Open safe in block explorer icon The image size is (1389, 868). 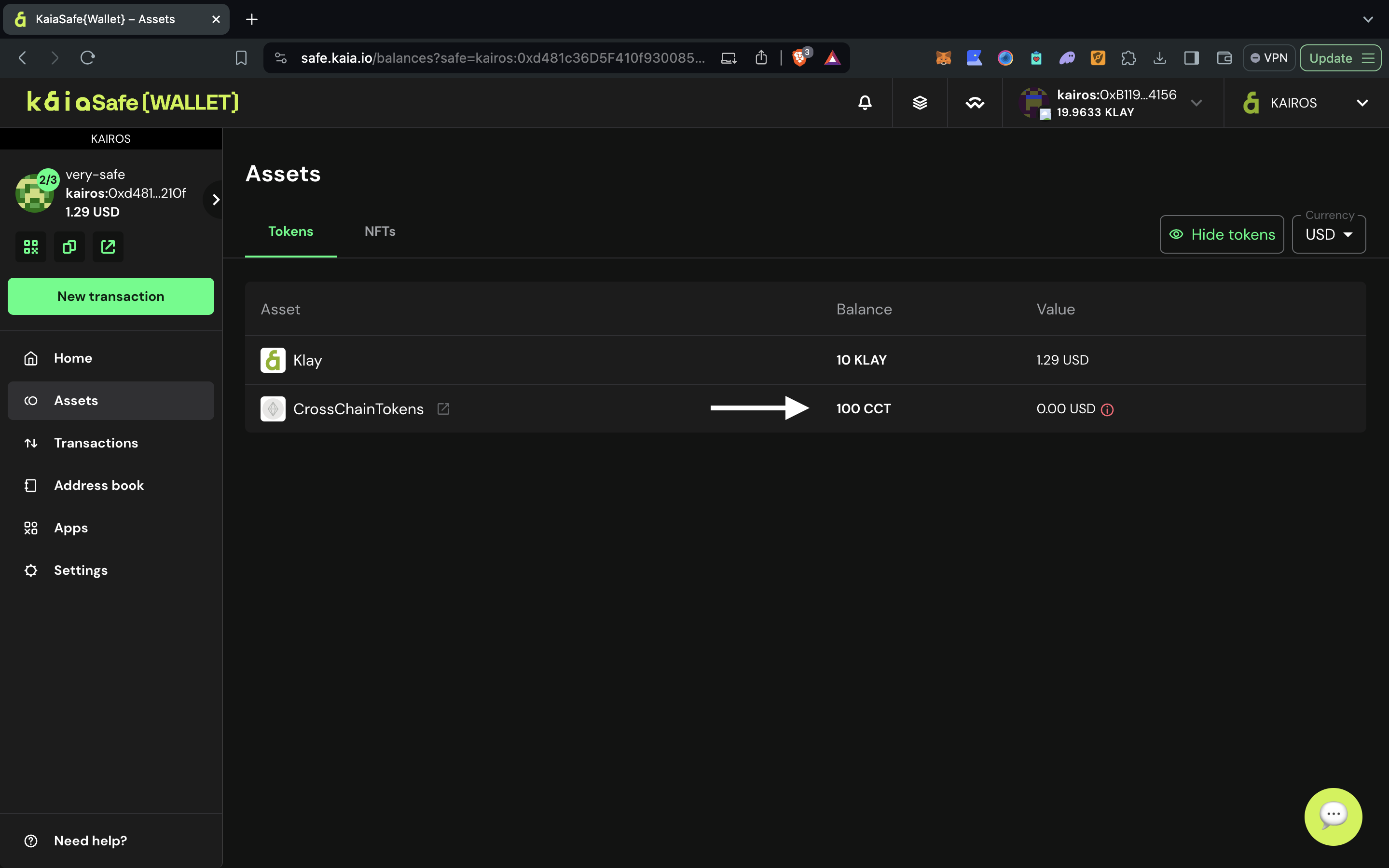point(108,247)
